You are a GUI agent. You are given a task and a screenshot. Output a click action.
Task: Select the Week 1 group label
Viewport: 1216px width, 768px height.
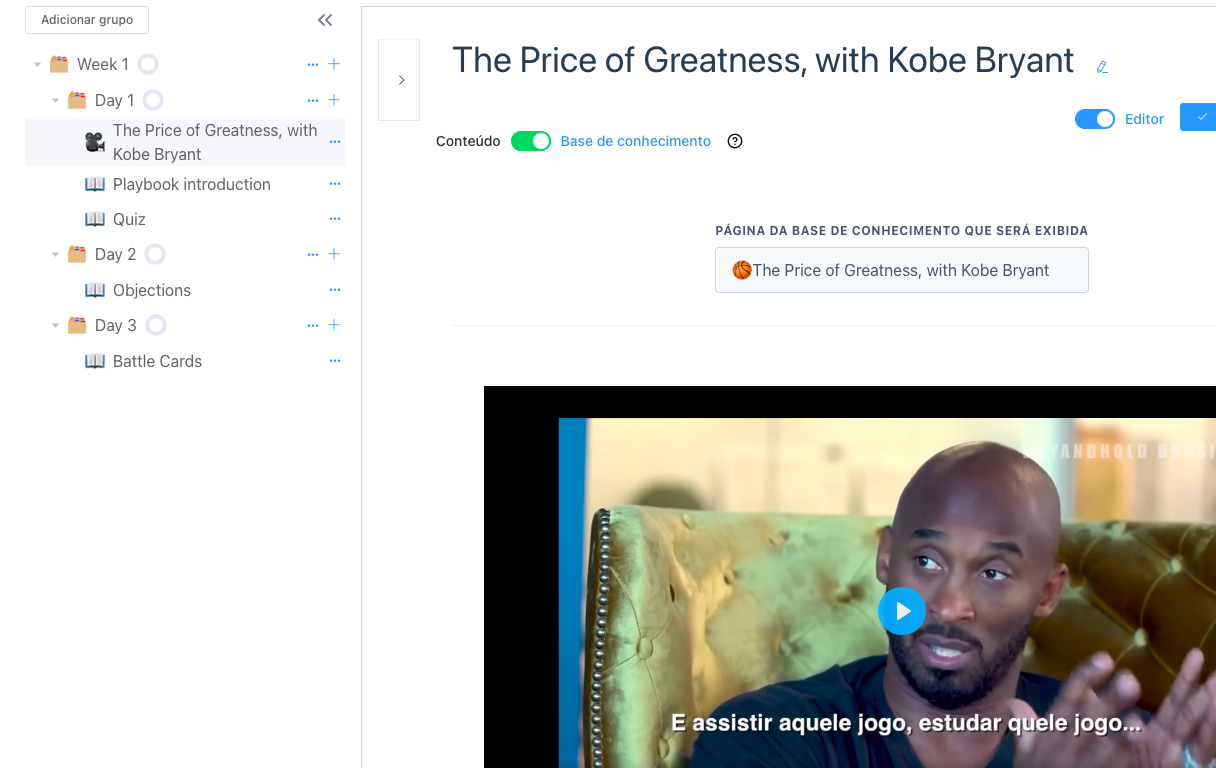pyautogui.click(x=103, y=64)
